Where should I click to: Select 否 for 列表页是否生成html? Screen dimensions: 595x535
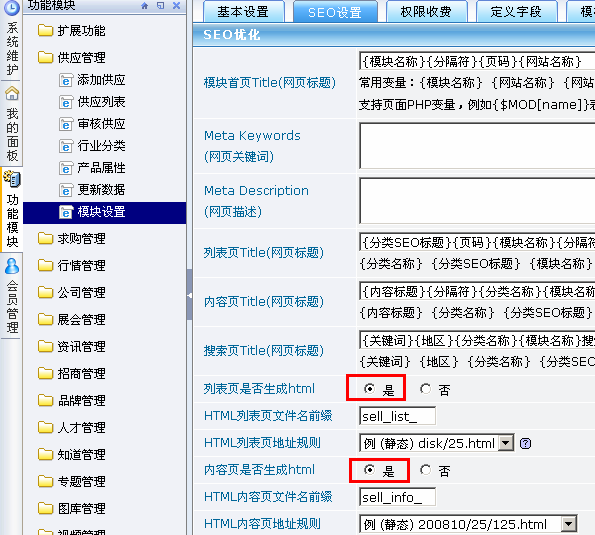point(425,389)
